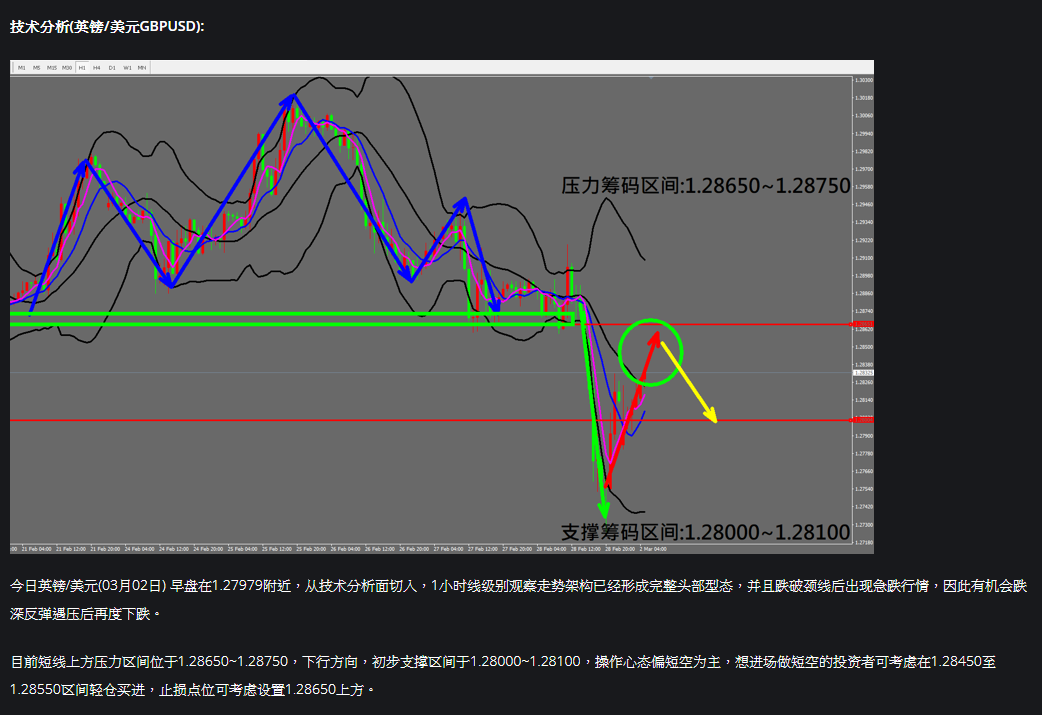Click the label 支撑筹码区间:1.28000~1.28100
The width and height of the screenshot is (1042, 715).
tap(706, 532)
